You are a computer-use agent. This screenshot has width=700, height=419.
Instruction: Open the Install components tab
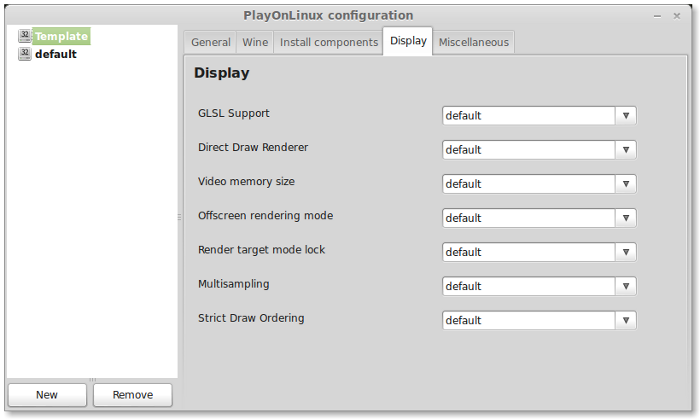329,42
